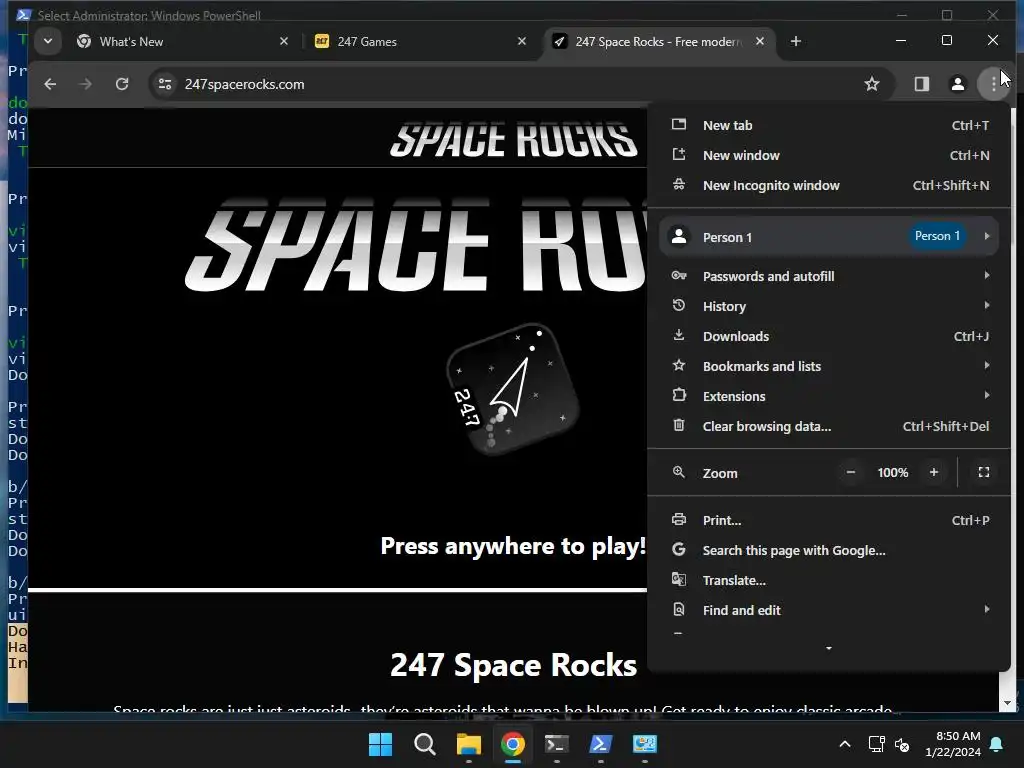Decrease zoom with the minus button

[x=850, y=472]
